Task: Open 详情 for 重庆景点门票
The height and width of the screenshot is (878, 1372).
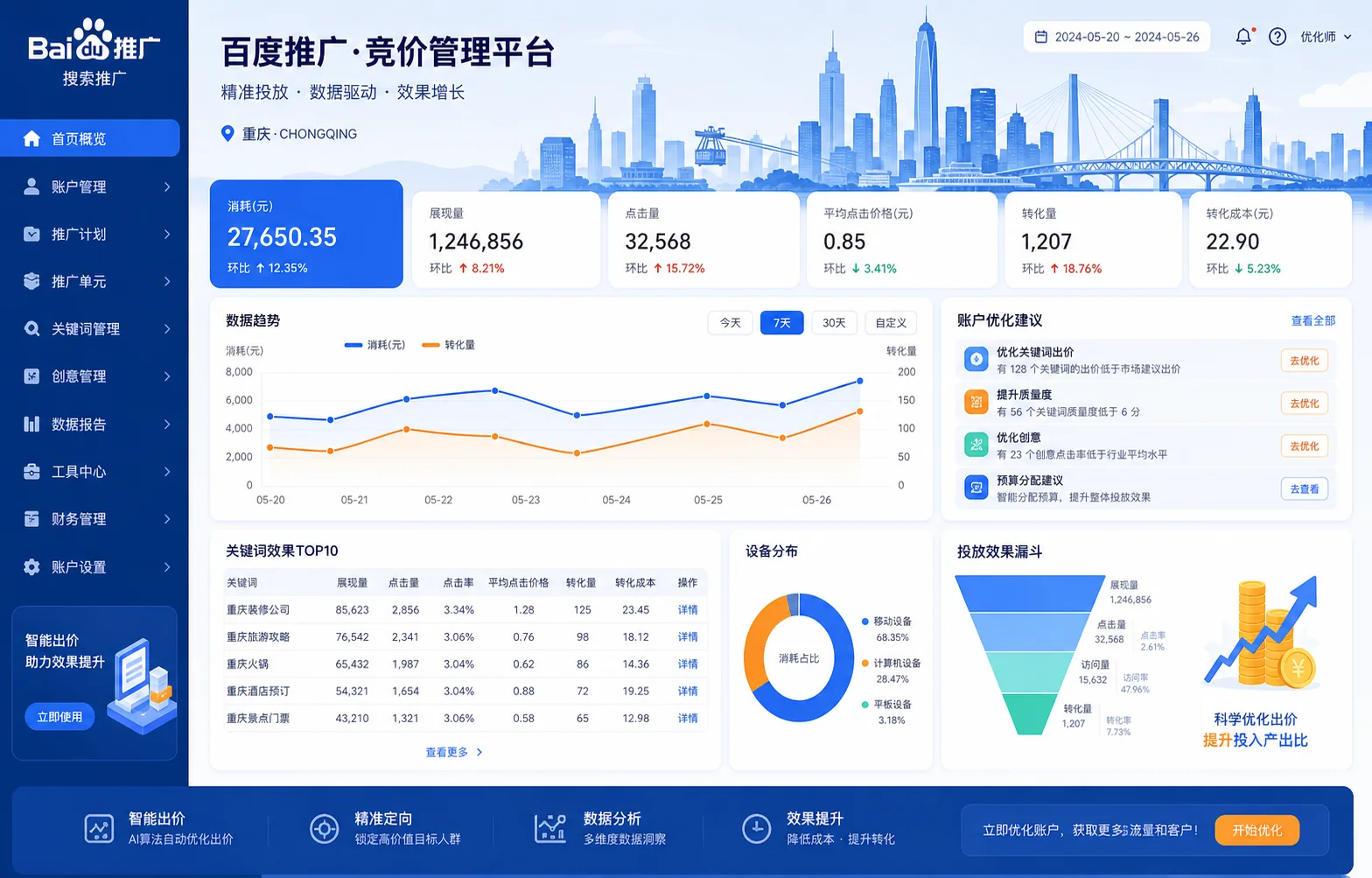Action: tap(688, 718)
